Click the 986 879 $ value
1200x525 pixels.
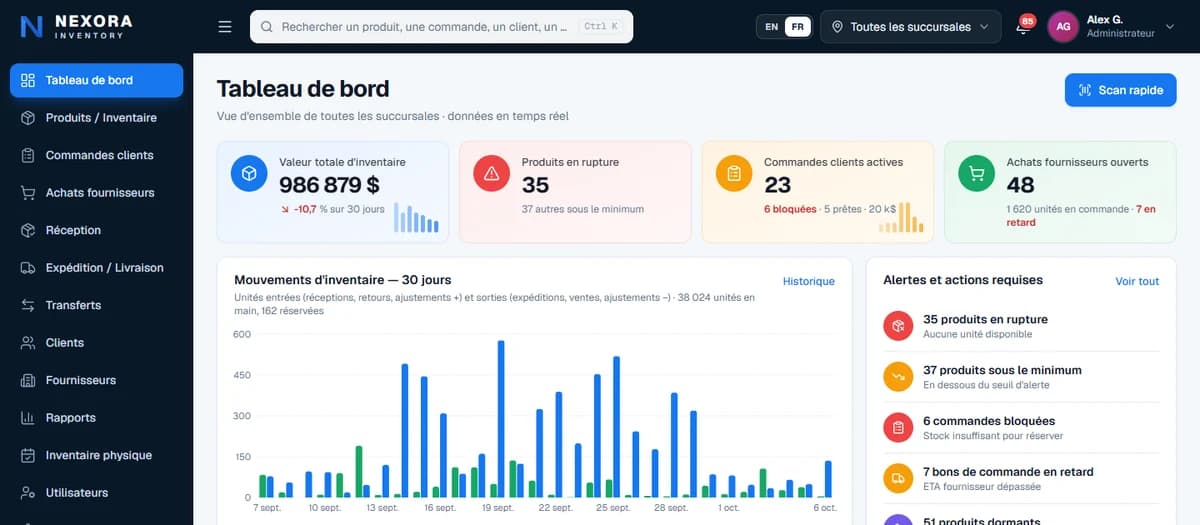329,185
